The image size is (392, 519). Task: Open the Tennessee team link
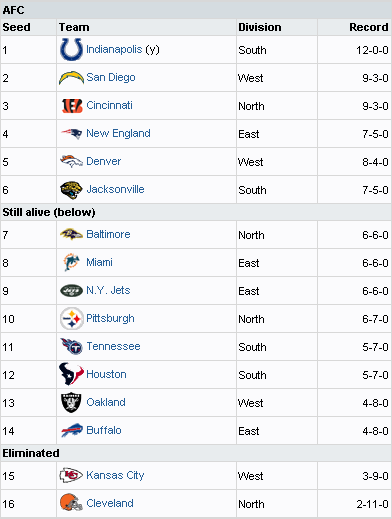[113, 346]
